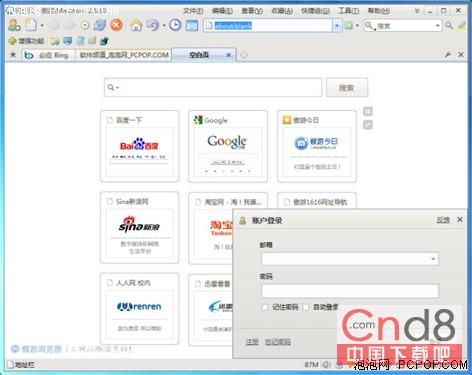Screen dimensions: 472x375
Task: Open the History clock icon
Action: coord(175,25)
